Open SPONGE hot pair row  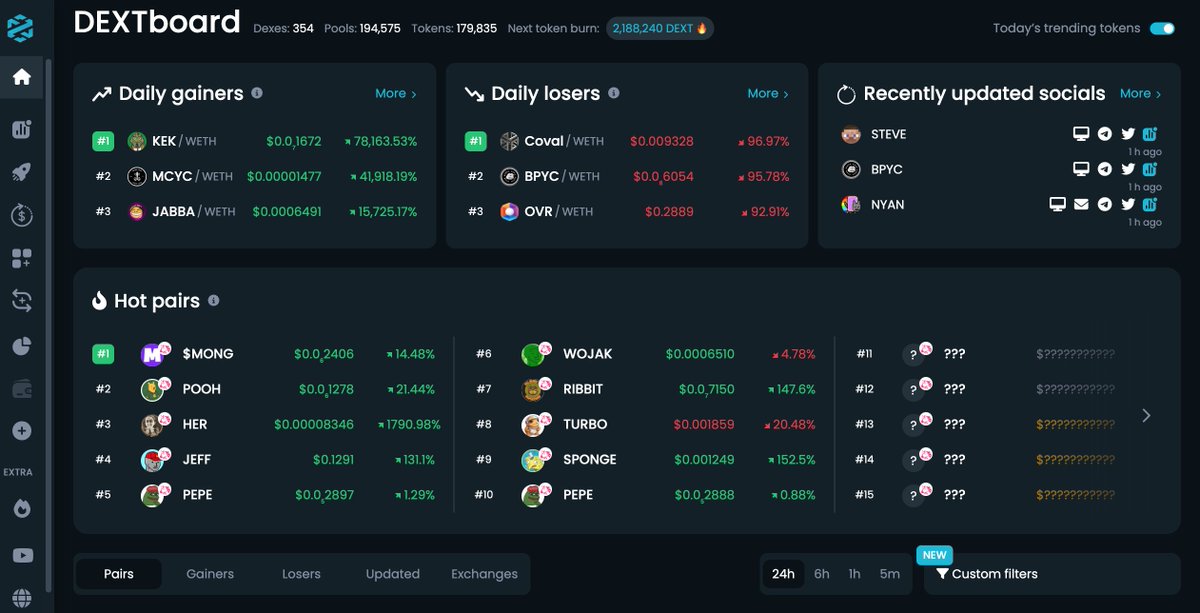[x=645, y=460]
